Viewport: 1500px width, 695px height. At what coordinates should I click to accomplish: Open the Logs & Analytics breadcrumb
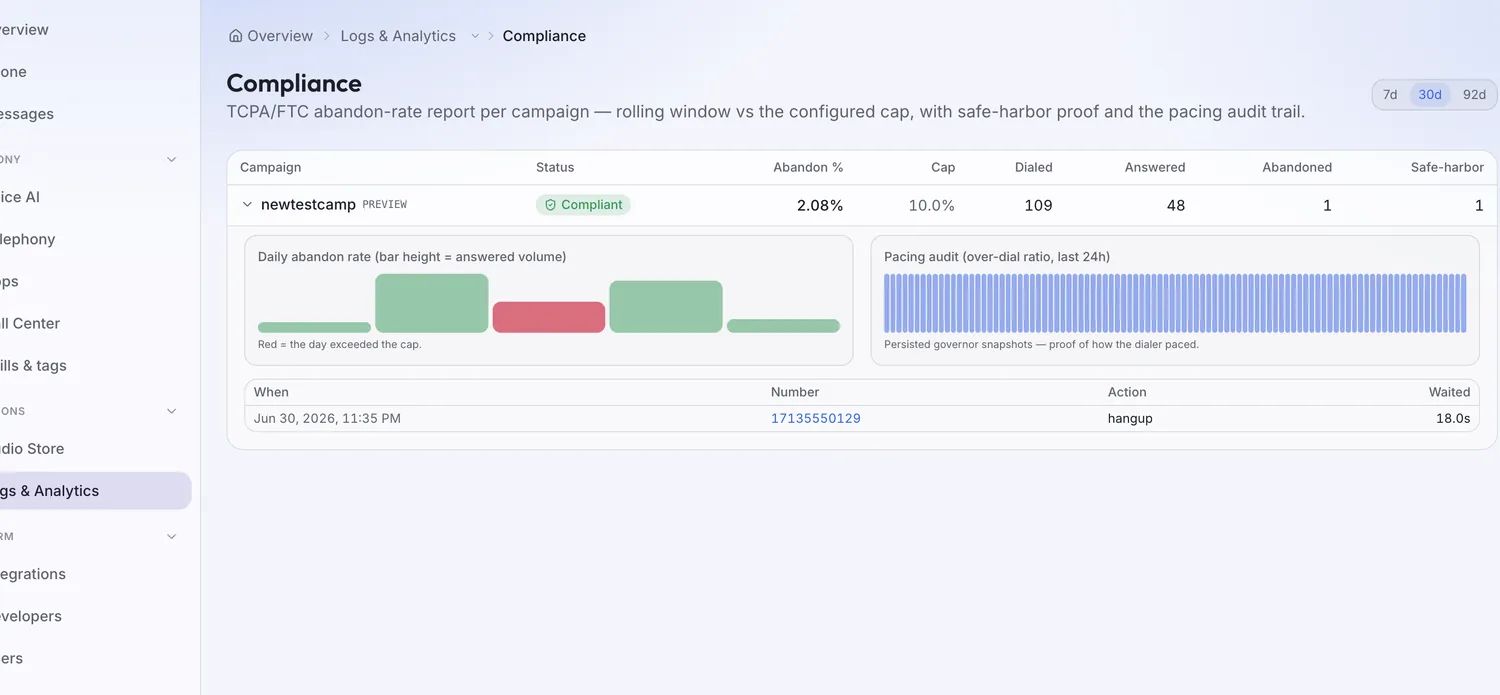pos(398,36)
